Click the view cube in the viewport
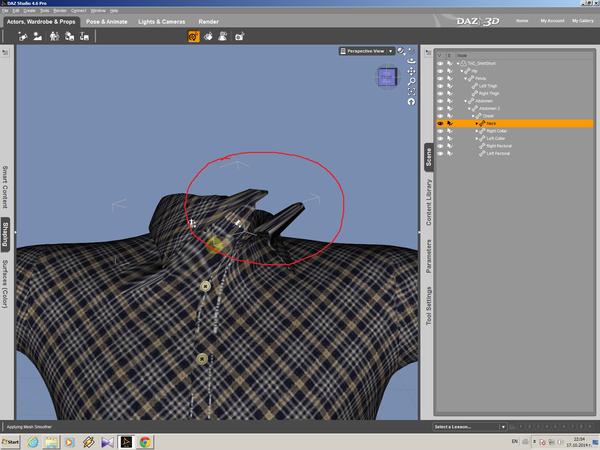Image resolution: width=600 pixels, height=450 pixels. tap(387, 77)
